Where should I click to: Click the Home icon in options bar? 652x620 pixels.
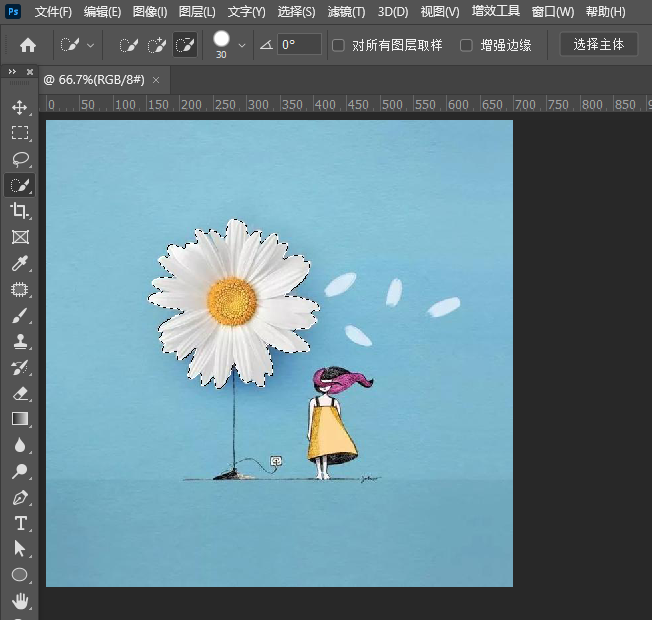(x=28, y=45)
